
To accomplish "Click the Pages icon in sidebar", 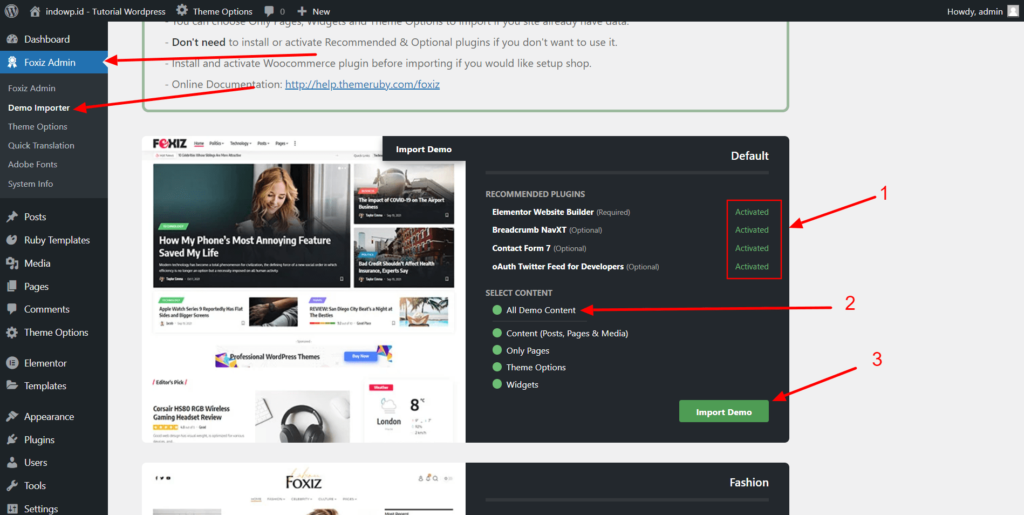I will [x=12, y=286].
